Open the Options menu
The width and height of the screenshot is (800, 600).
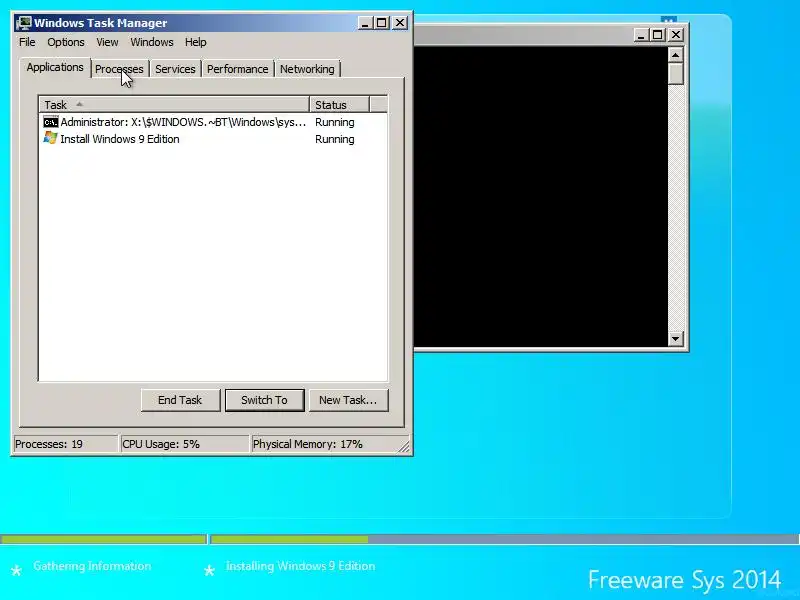point(66,42)
